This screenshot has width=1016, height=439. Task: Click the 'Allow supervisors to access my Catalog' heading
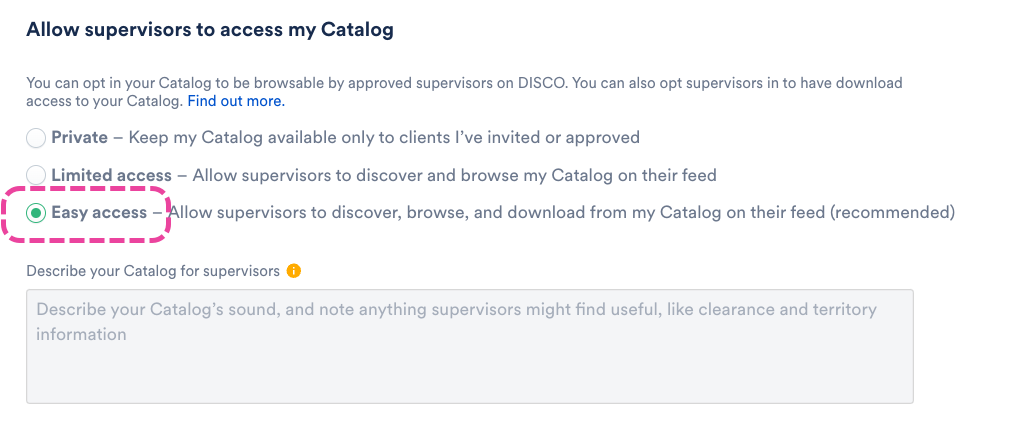209,30
